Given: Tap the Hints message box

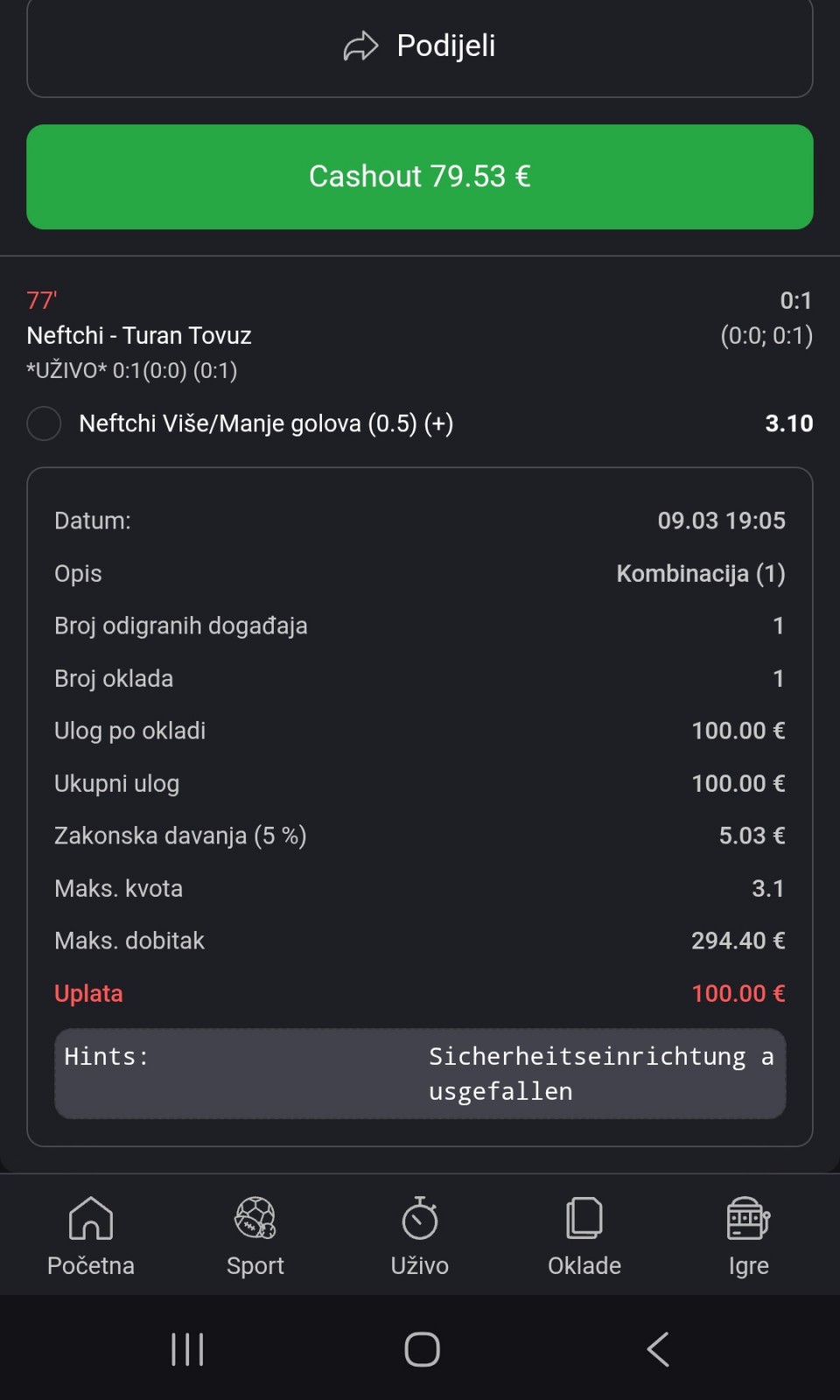Looking at the screenshot, I should tap(420, 1074).
